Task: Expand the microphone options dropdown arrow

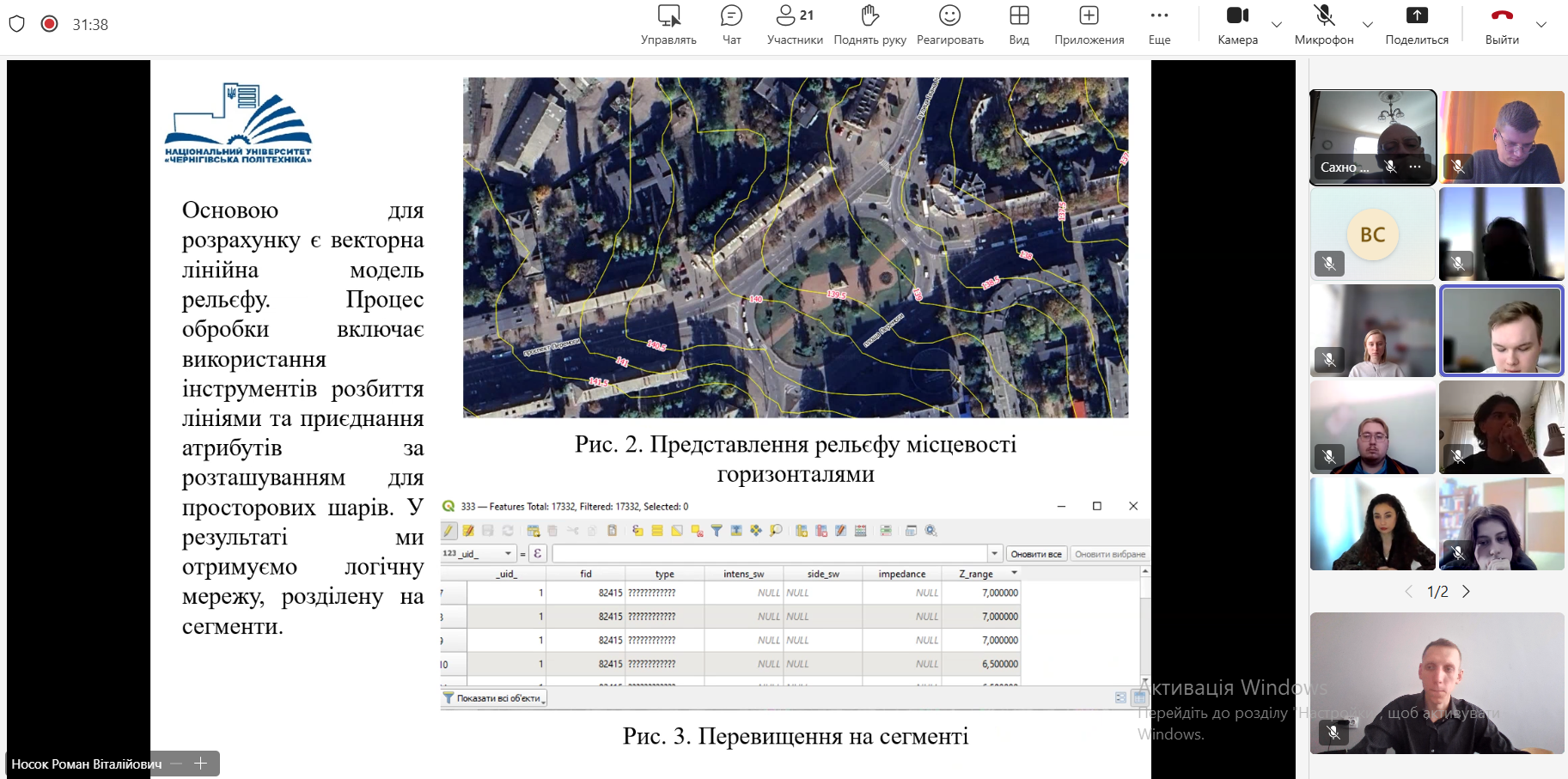Action: (x=1368, y=25)
